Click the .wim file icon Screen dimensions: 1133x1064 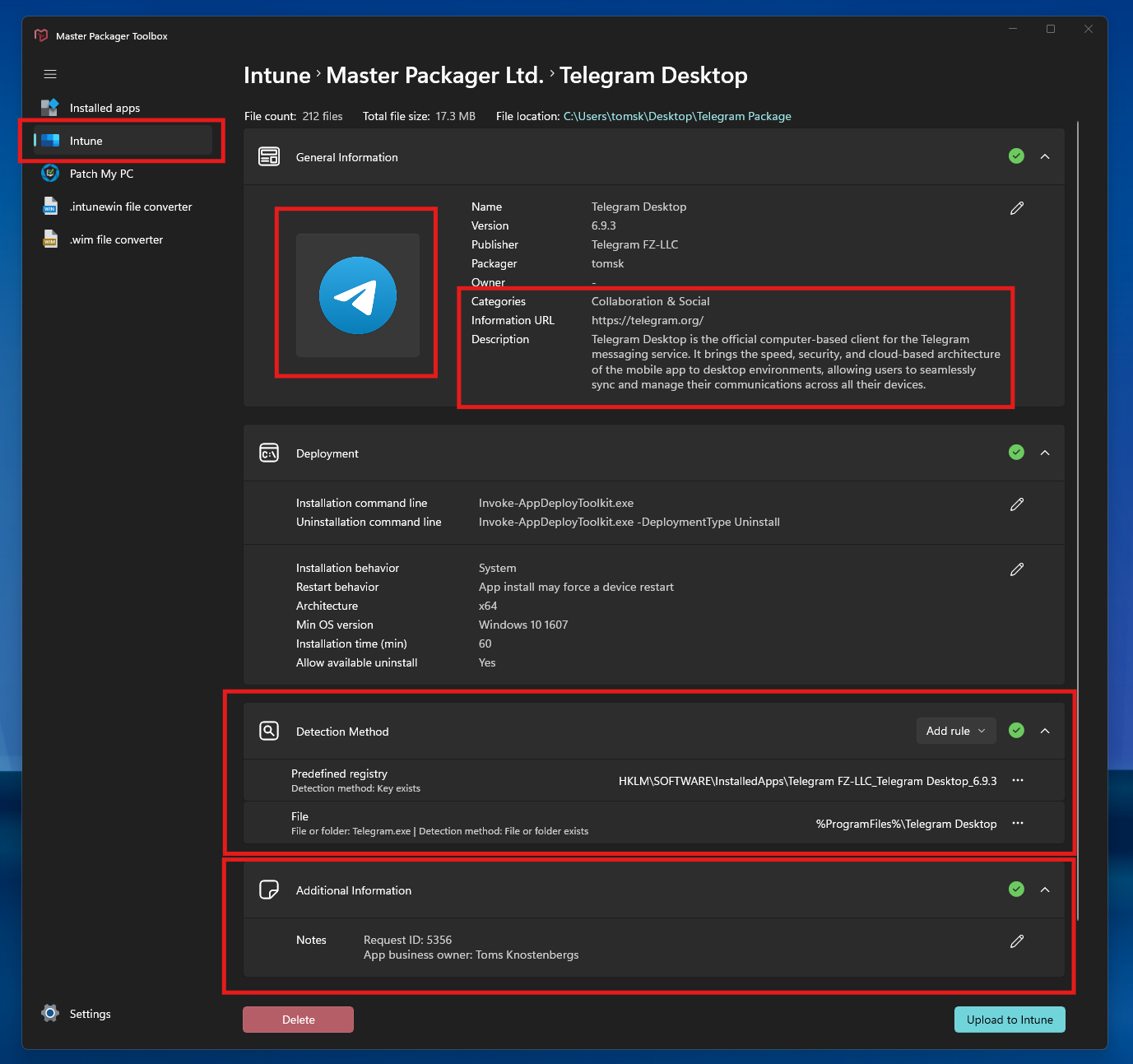point(50,239)
